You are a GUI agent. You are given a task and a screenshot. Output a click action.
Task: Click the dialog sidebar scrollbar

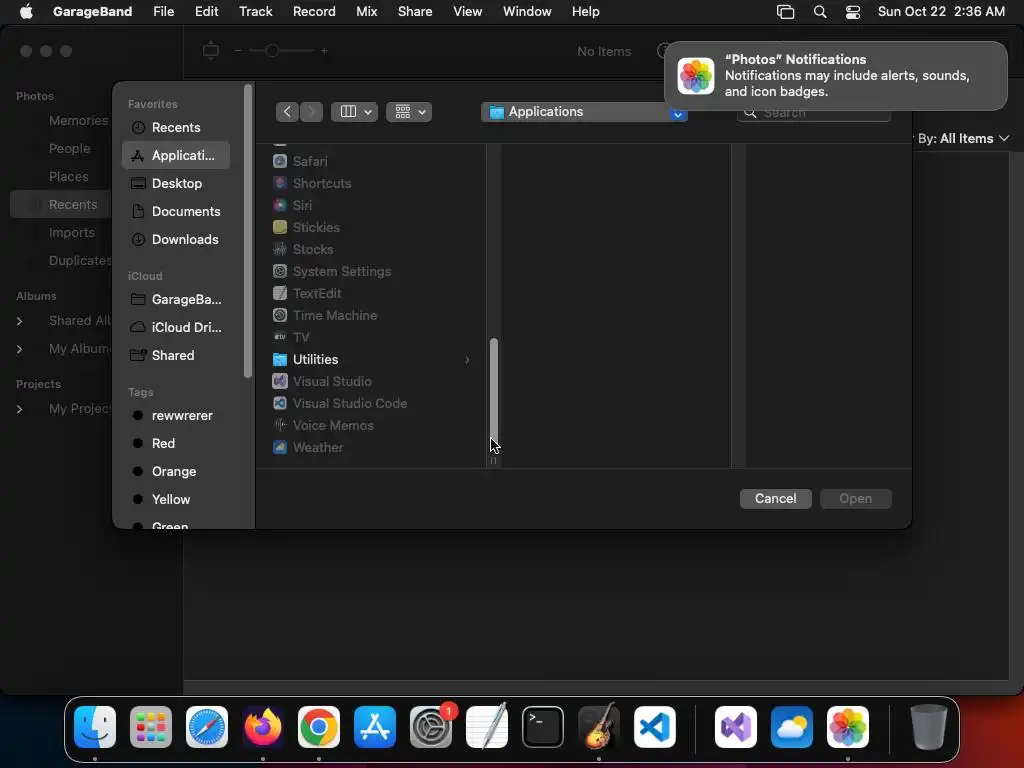[x=248, y=231]
